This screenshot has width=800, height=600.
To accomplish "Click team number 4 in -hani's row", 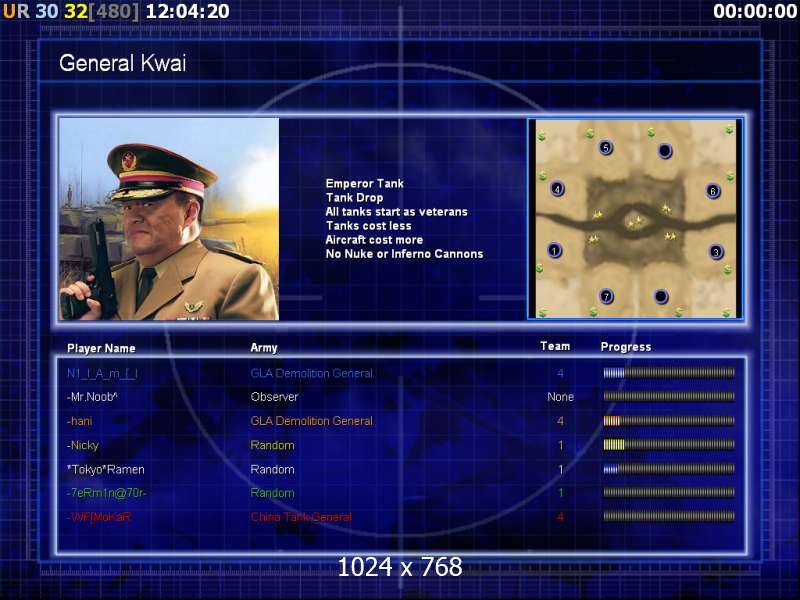I will pos(560,421).
